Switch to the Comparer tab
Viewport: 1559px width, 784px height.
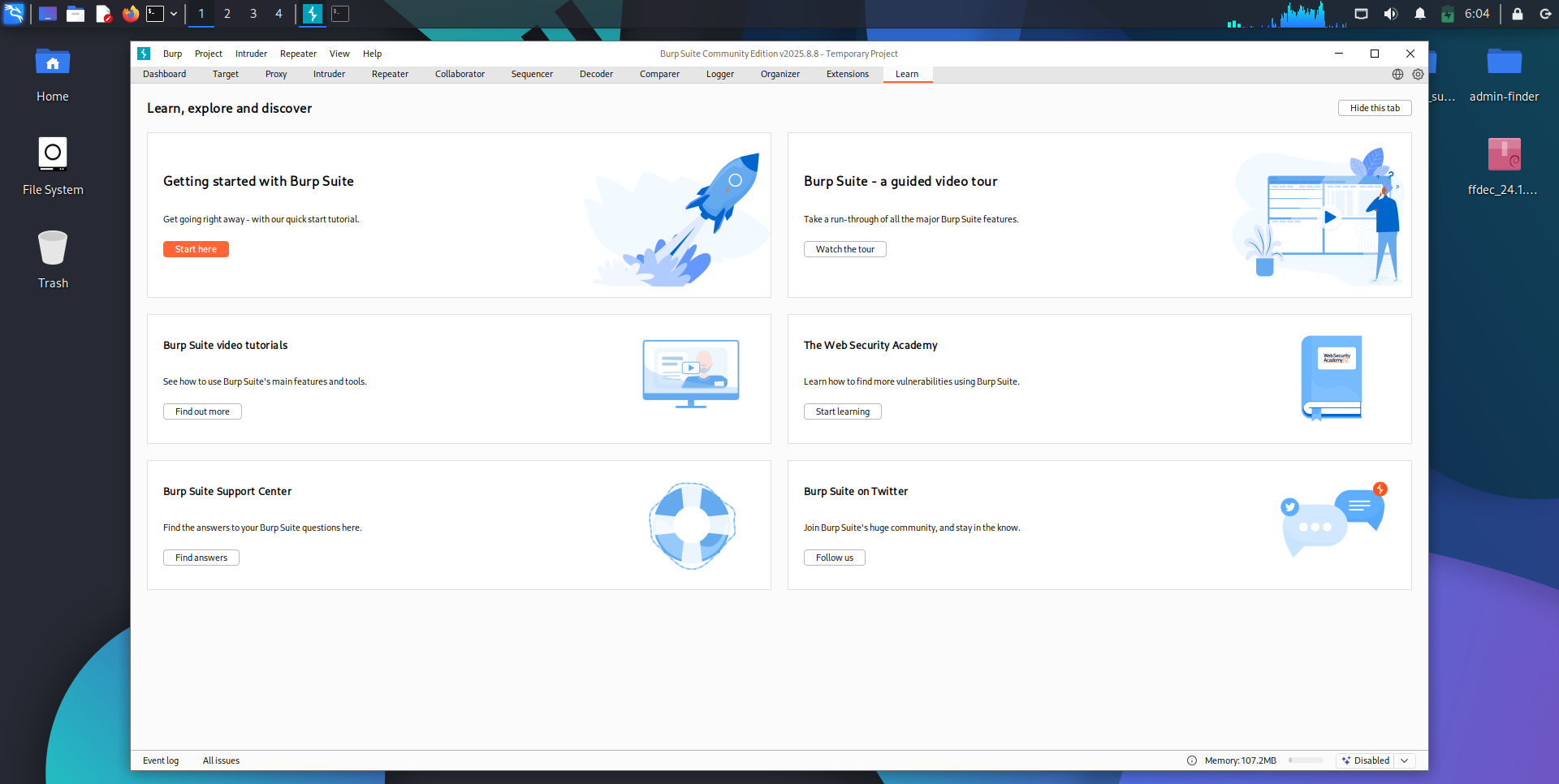(659, 74)
